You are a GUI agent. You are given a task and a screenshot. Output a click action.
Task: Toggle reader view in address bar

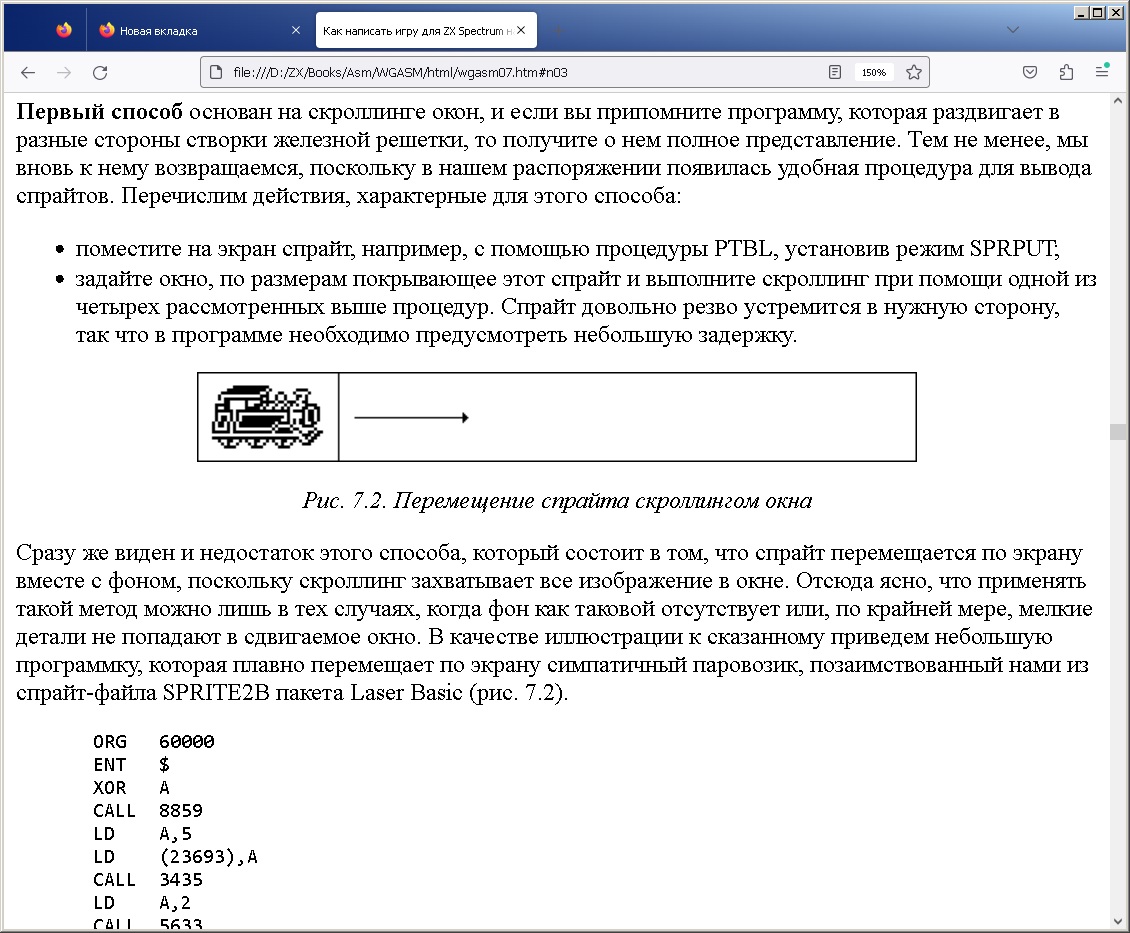[835, 72]
